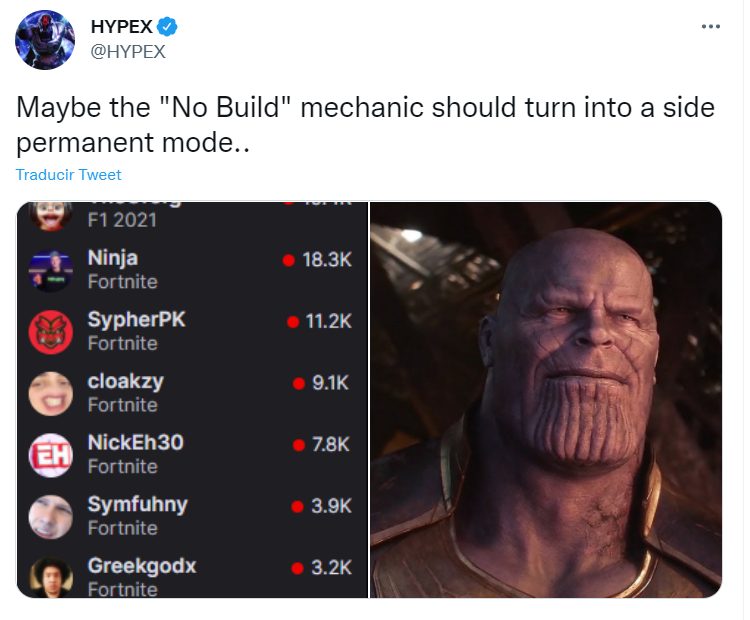The width and height of the screenshot is (750, 620).
Task: Click the HYPEX display name
Action: click(x=121, y=28)
